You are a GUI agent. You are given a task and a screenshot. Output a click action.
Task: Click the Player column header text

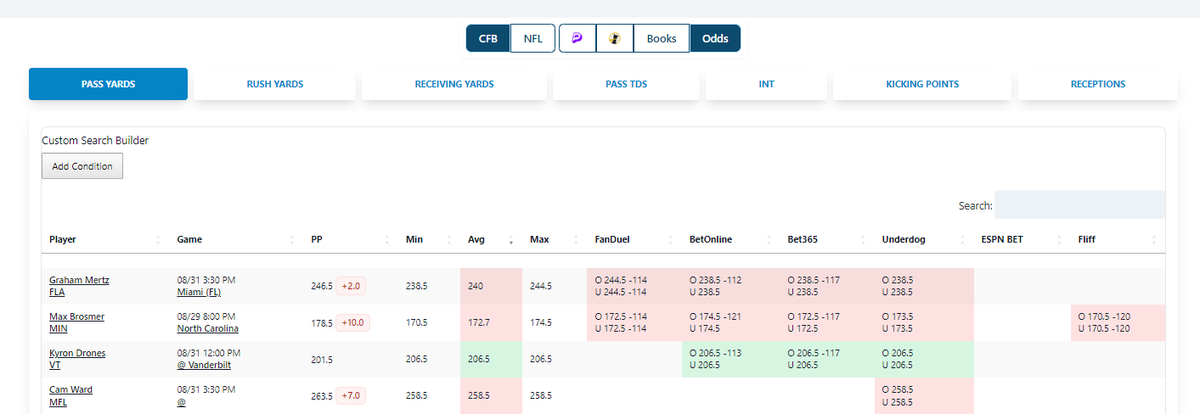[x=63, y=240]
